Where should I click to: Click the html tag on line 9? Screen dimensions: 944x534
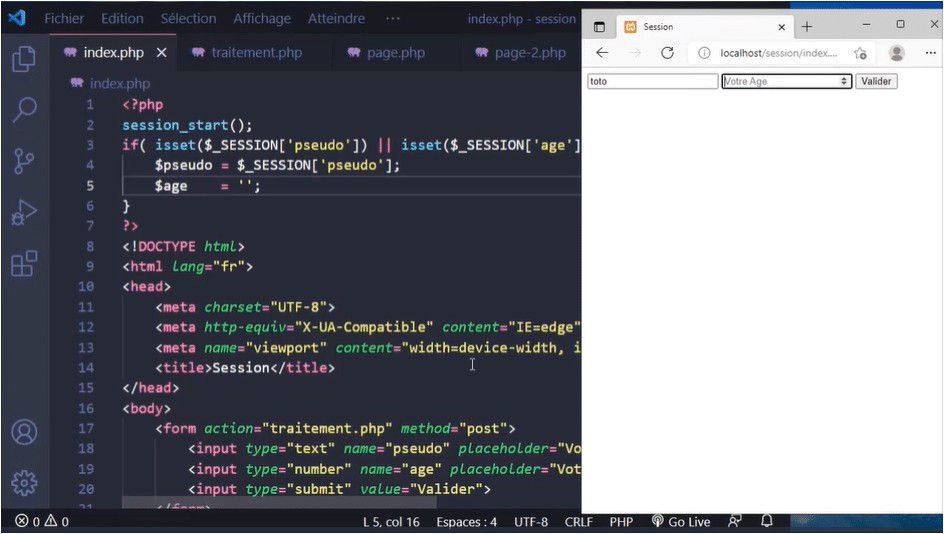(145, 266)
